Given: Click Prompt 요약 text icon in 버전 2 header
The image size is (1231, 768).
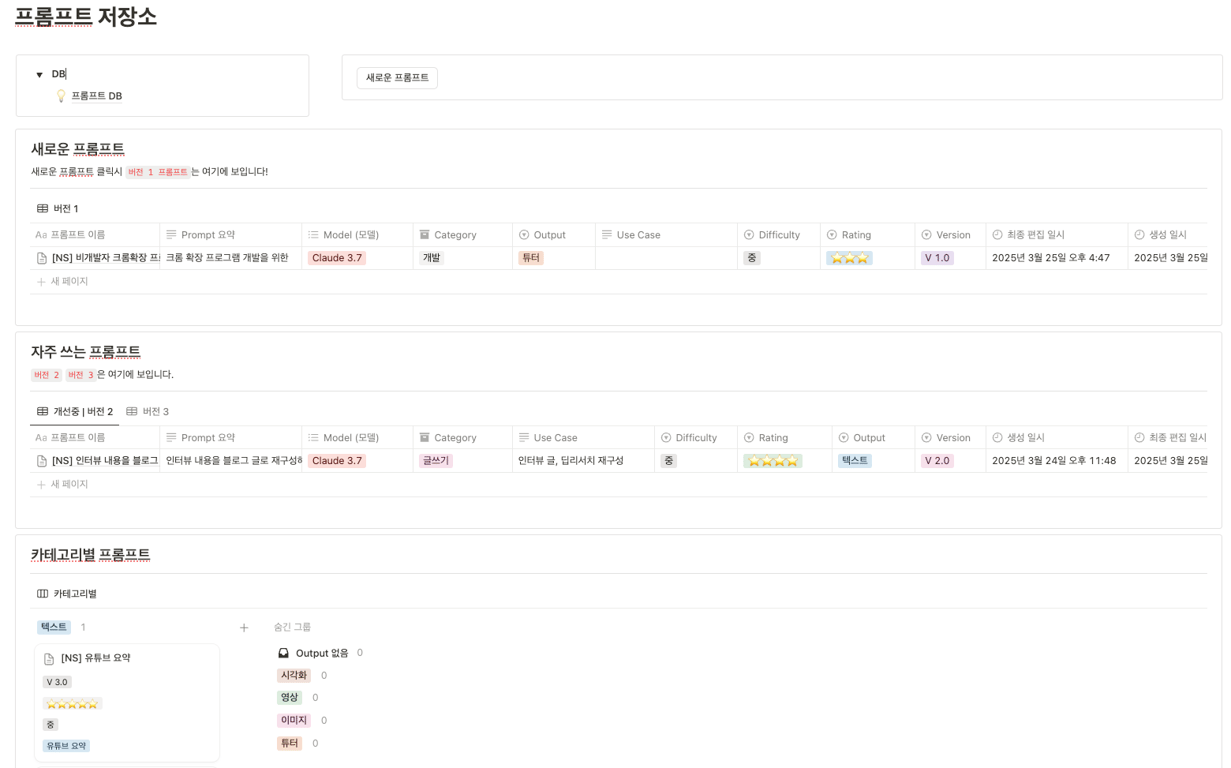Looking at the screenshot, I should 171,438.
